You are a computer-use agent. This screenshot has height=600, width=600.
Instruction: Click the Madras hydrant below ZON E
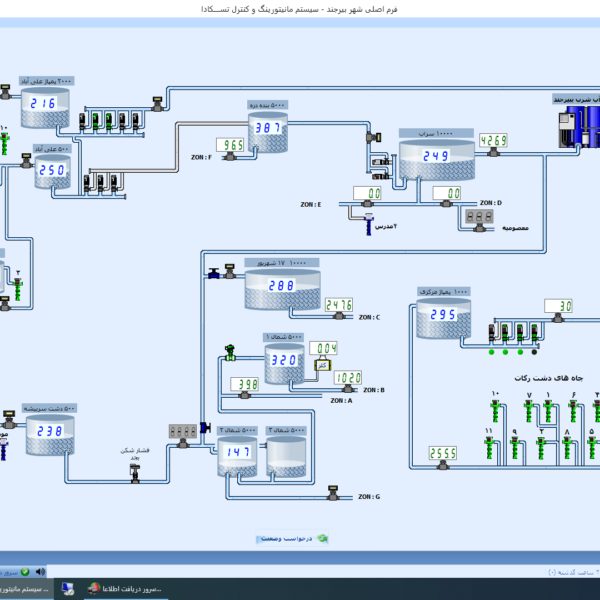point(369,217)
